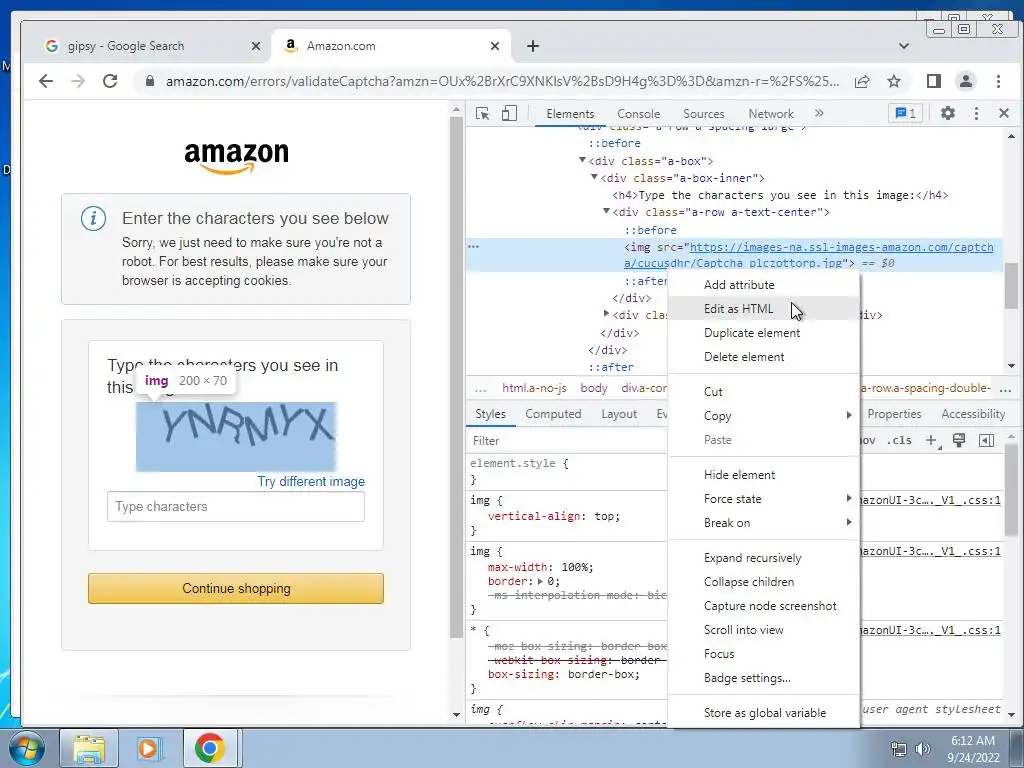This screenshot has width=1024, height=768.
Task: Click the ellipsis beside selected img node
Action: [x=473, y=247]
